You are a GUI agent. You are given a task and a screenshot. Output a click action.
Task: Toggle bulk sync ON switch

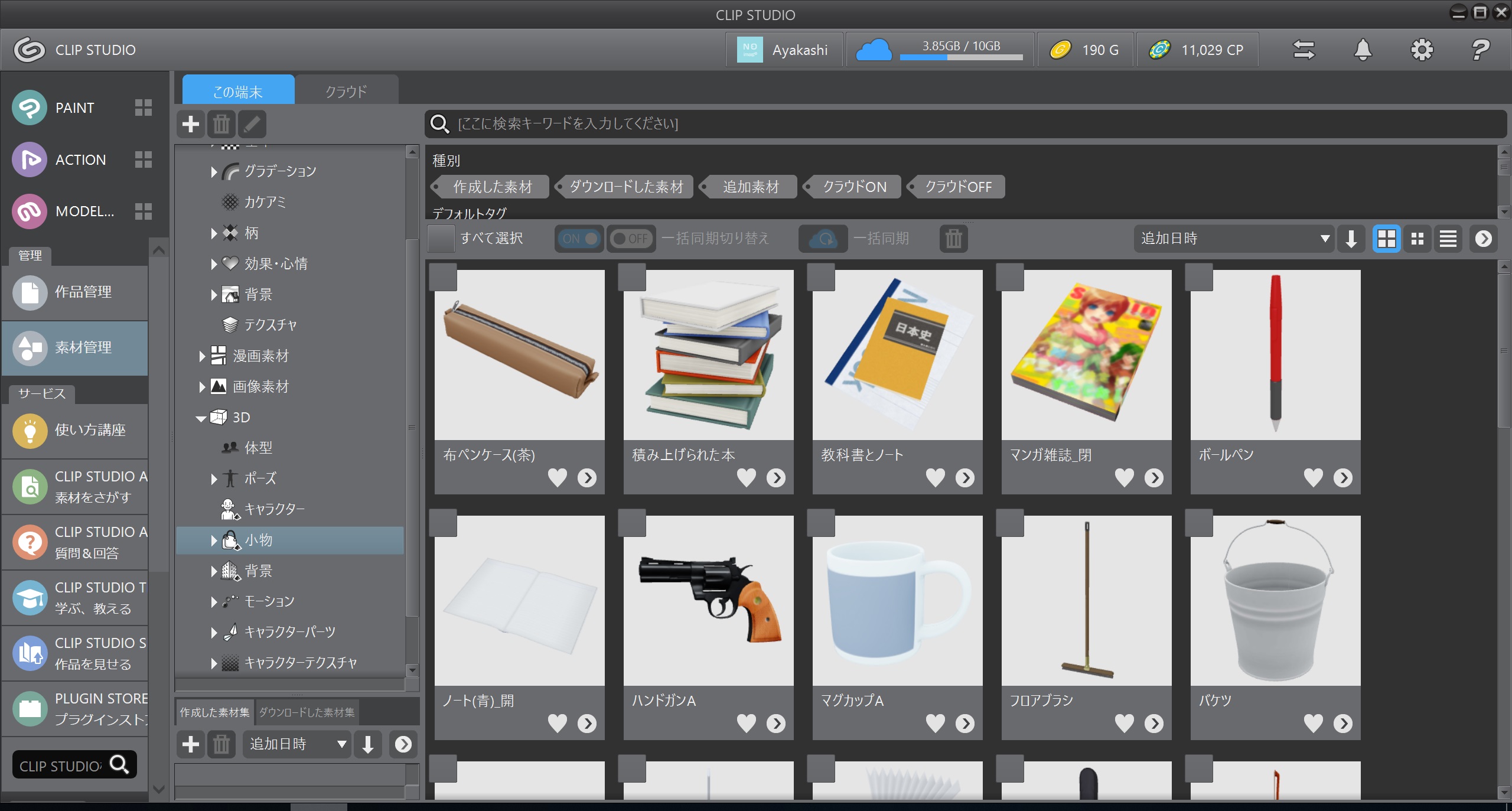[579, 239]
